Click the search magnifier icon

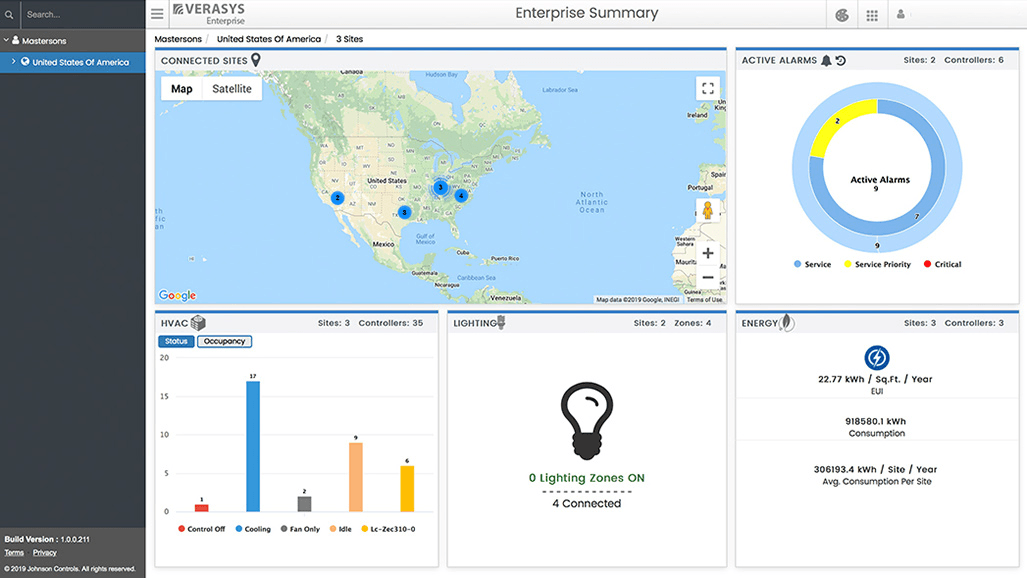point(9,14)
